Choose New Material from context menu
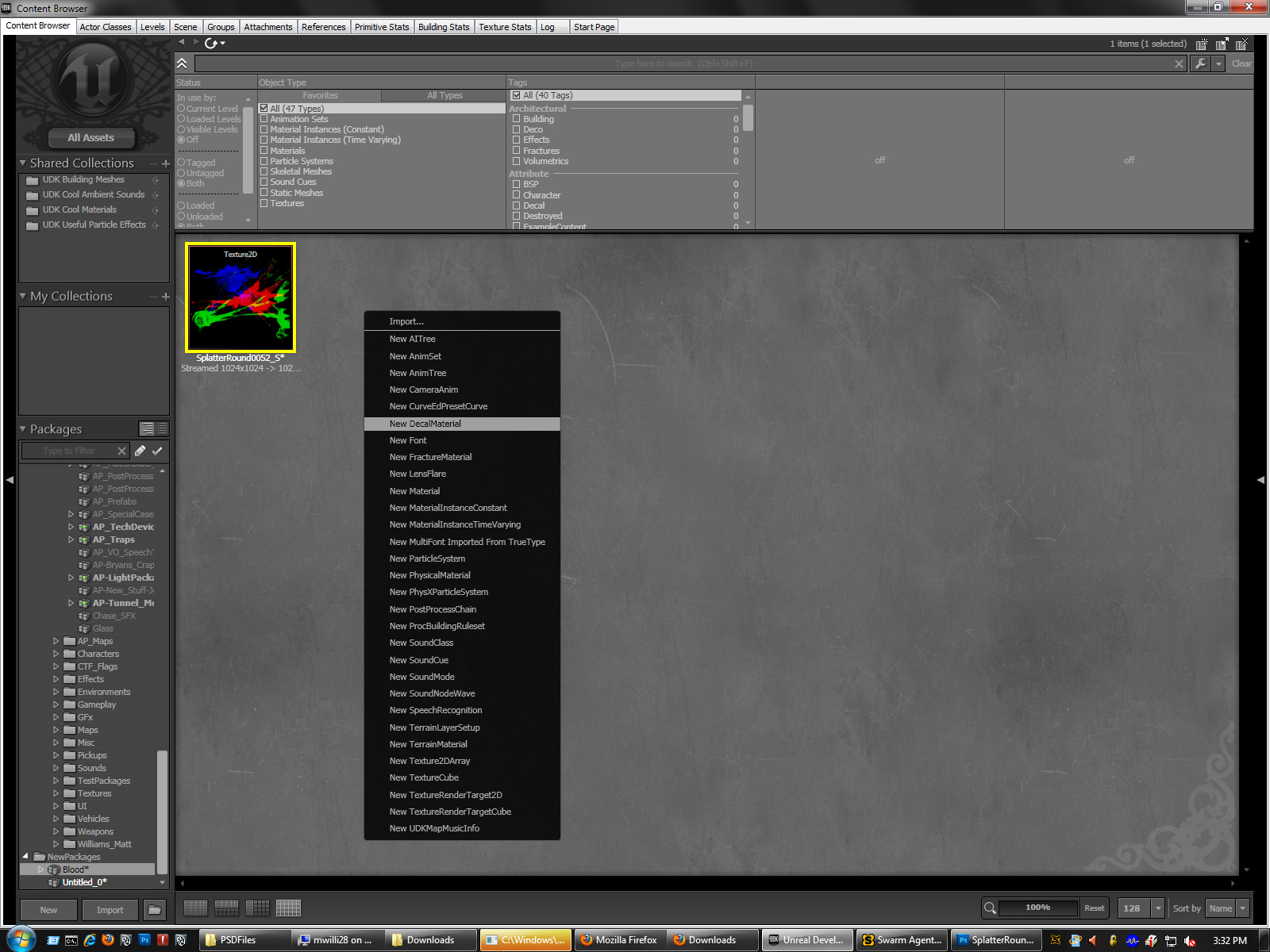This screenshot has height=952, width=1270. (462, 491)
